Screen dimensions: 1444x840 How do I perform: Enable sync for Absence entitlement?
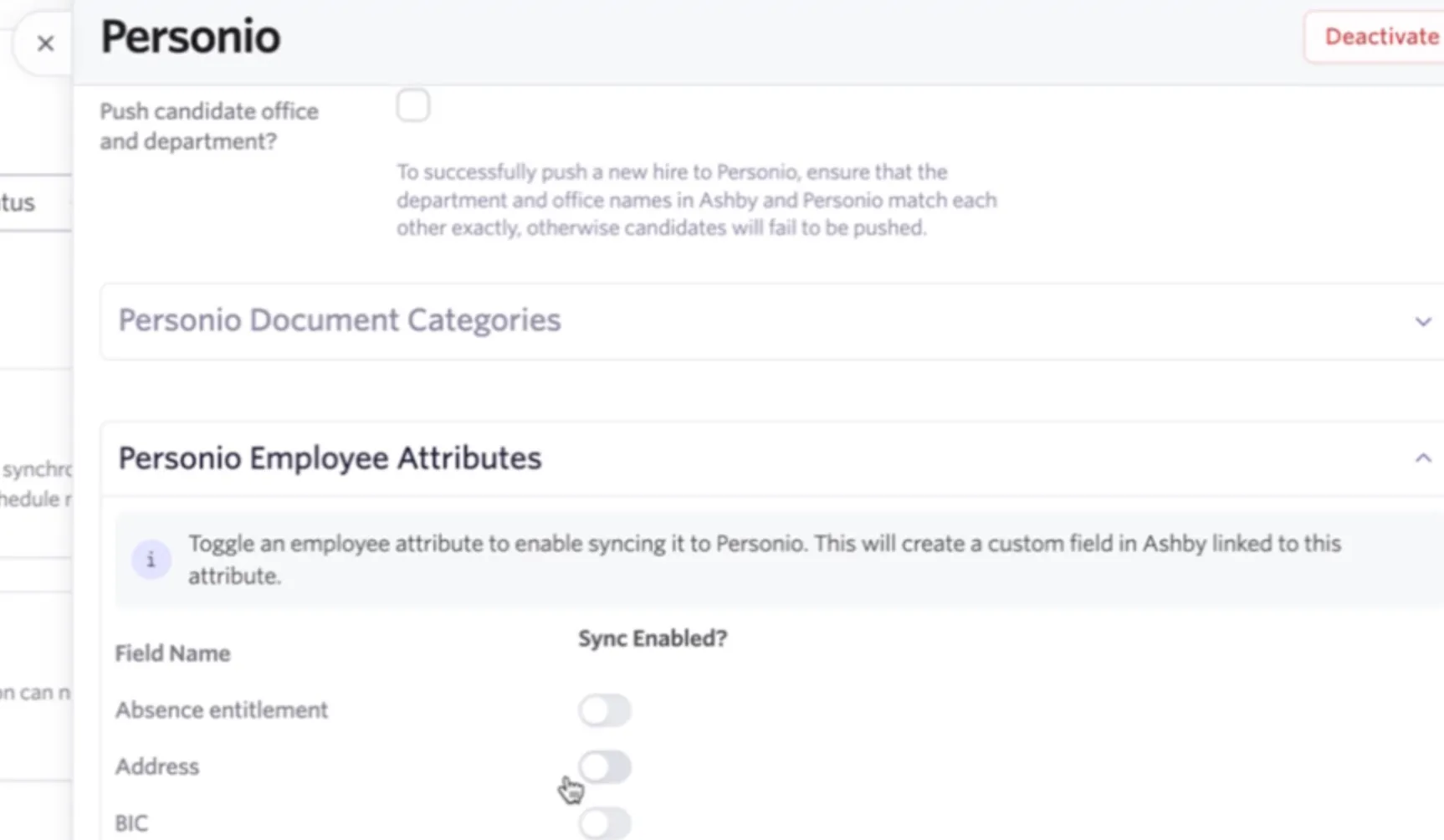click(x=605, y=710)
